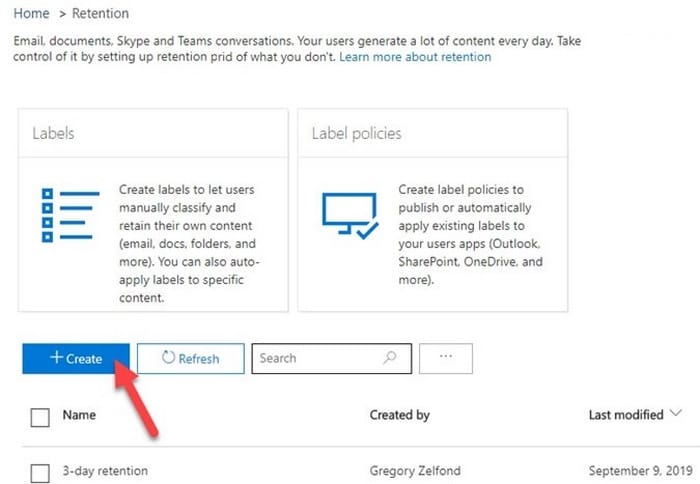Click the Refresh button
Image resolution: width=700 pixels, height=484 pixels.
(191, 358)
